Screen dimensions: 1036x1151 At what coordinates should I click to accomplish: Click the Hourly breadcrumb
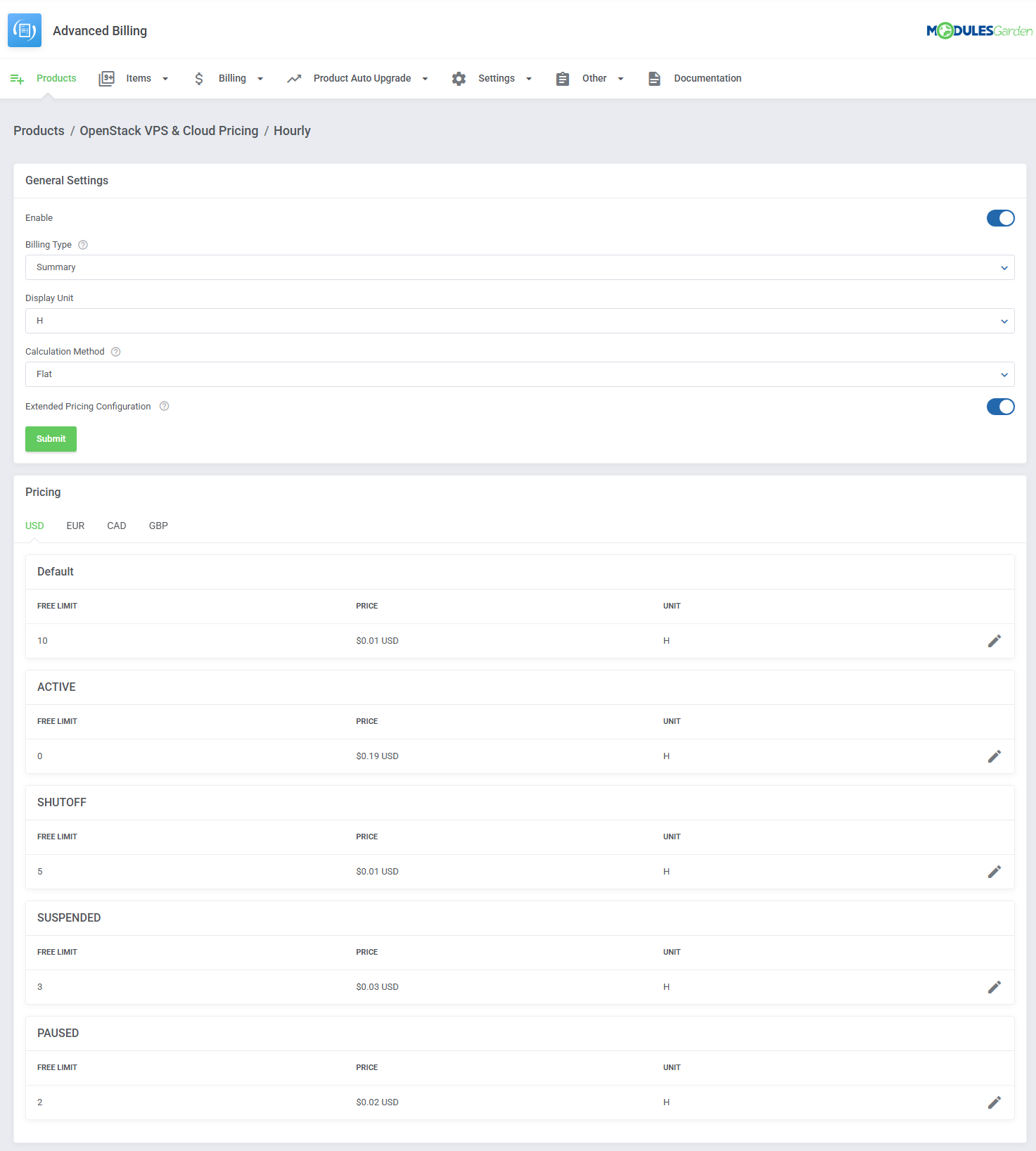click(x=292, y=131)
